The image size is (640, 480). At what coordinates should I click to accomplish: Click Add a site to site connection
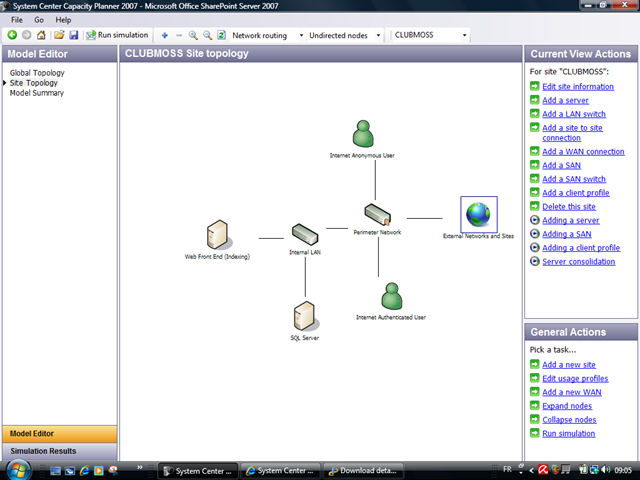click(572, 133)
